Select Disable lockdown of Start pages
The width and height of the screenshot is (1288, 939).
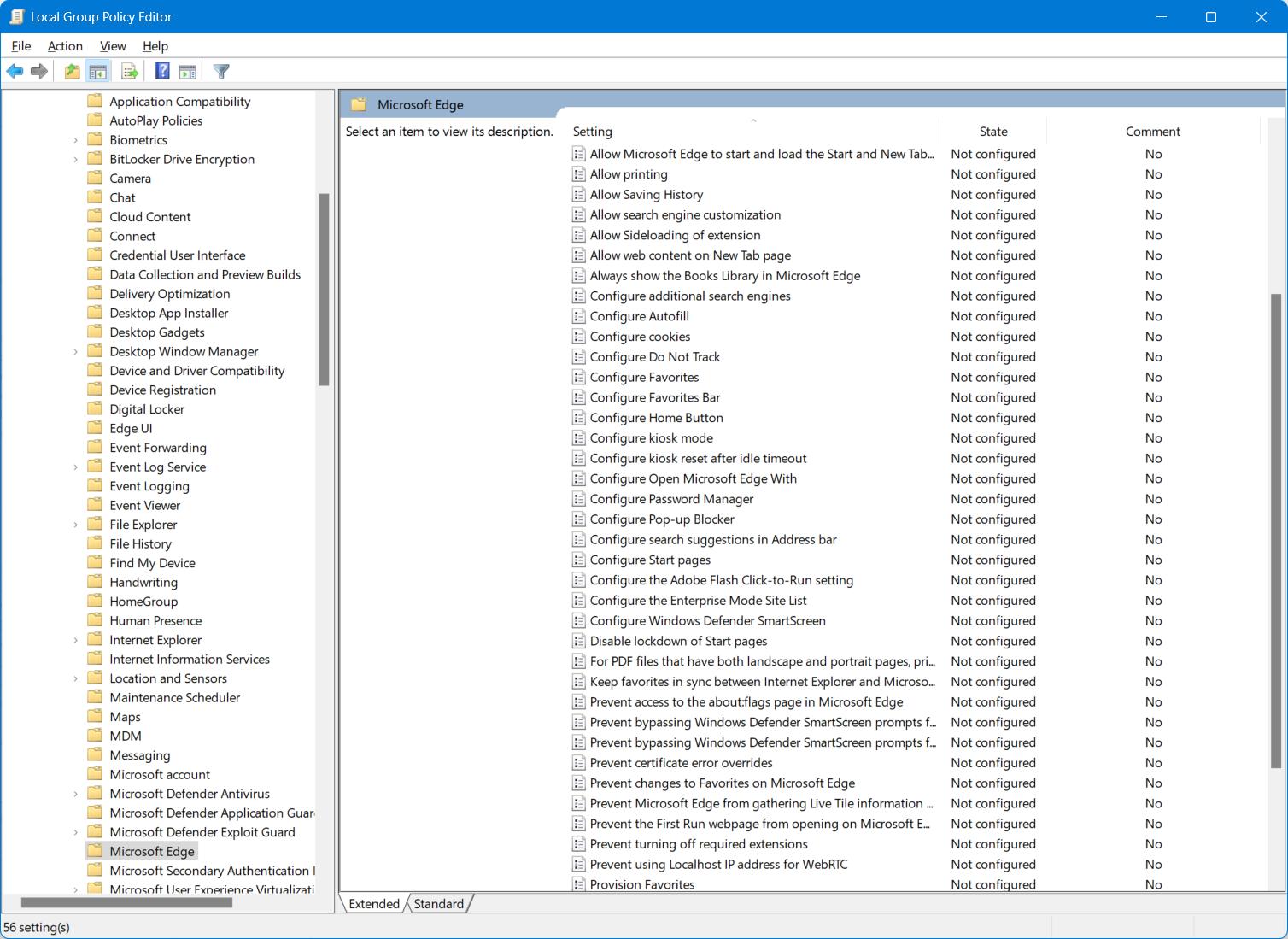(x=678, y=642)
